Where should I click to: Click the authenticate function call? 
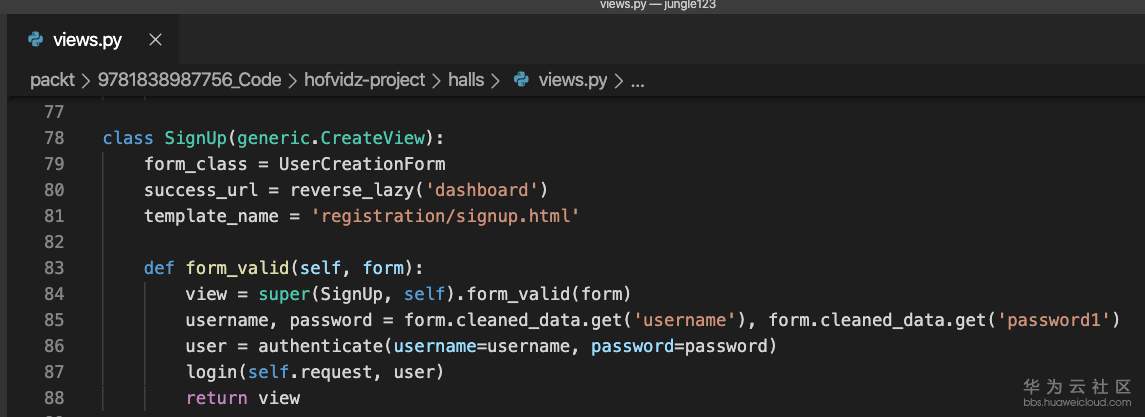click(x=320, y=346)
